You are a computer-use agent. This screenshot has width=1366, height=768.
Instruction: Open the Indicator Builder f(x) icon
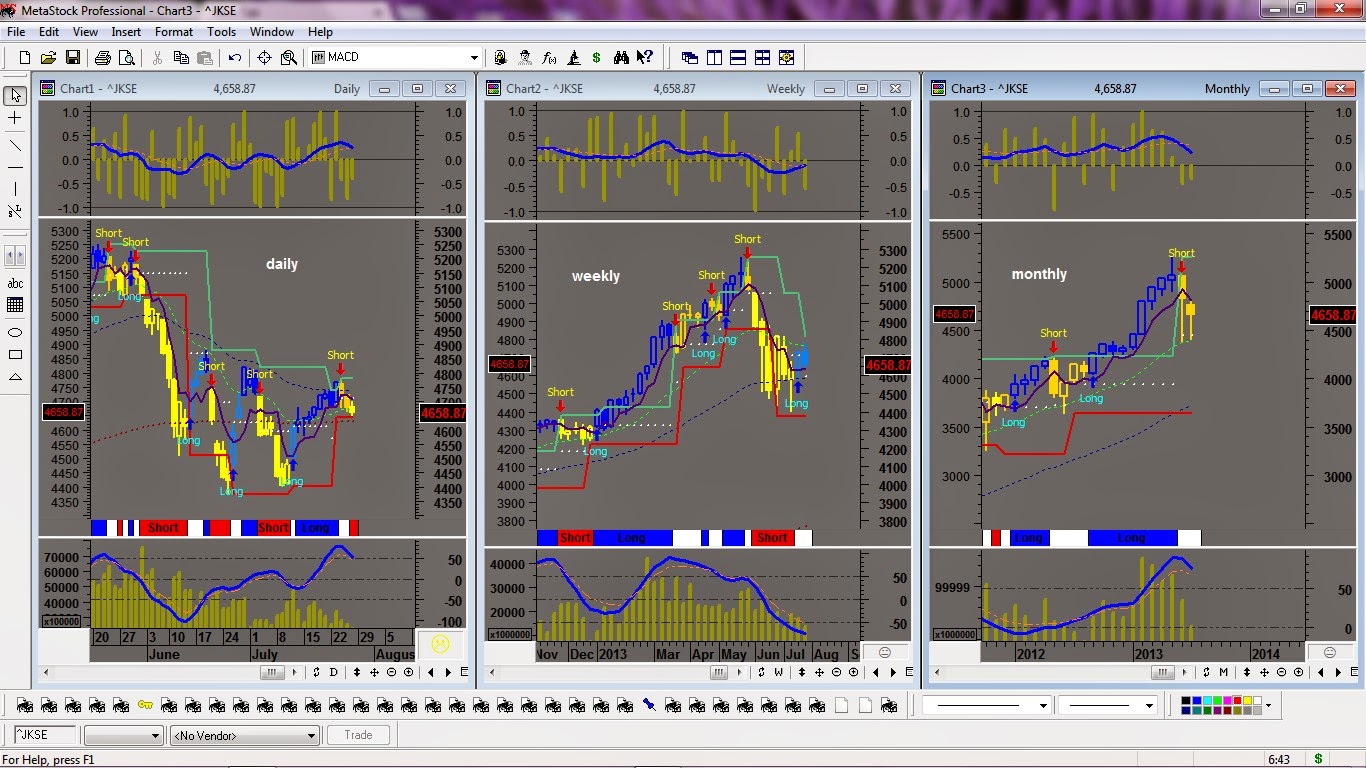(x=549, y=57)
